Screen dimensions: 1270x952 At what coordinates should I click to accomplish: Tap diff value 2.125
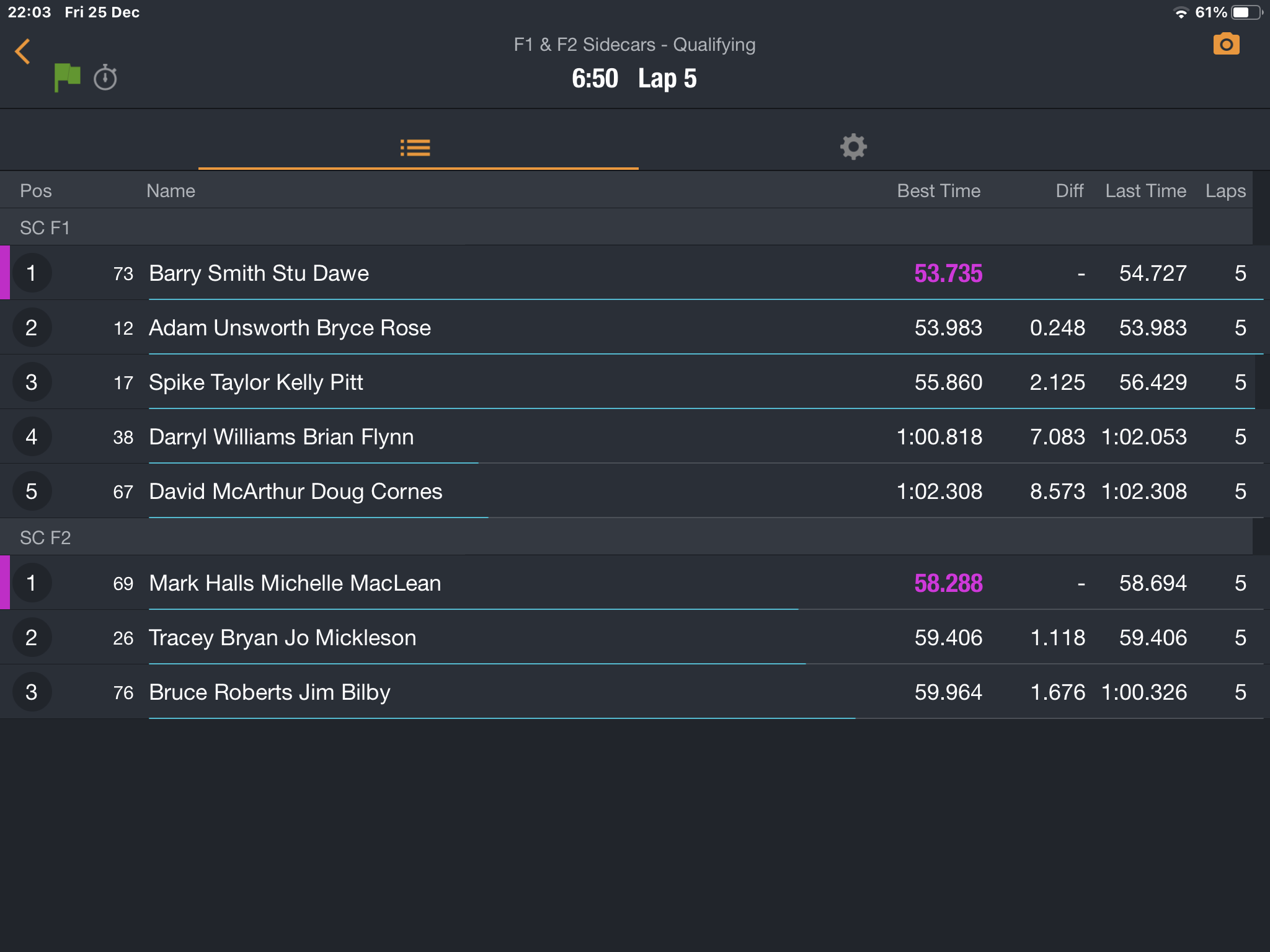1057,382
